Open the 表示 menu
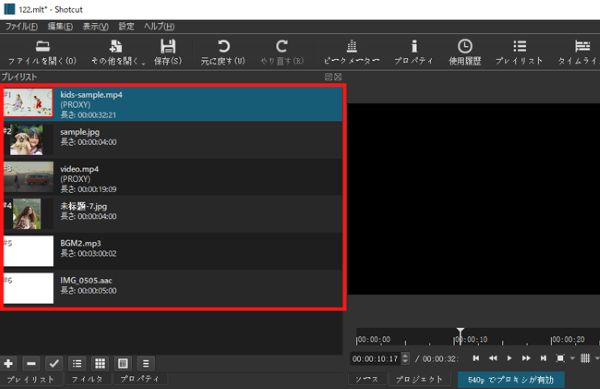Viewport: 600px width, 389px height. 96,26
